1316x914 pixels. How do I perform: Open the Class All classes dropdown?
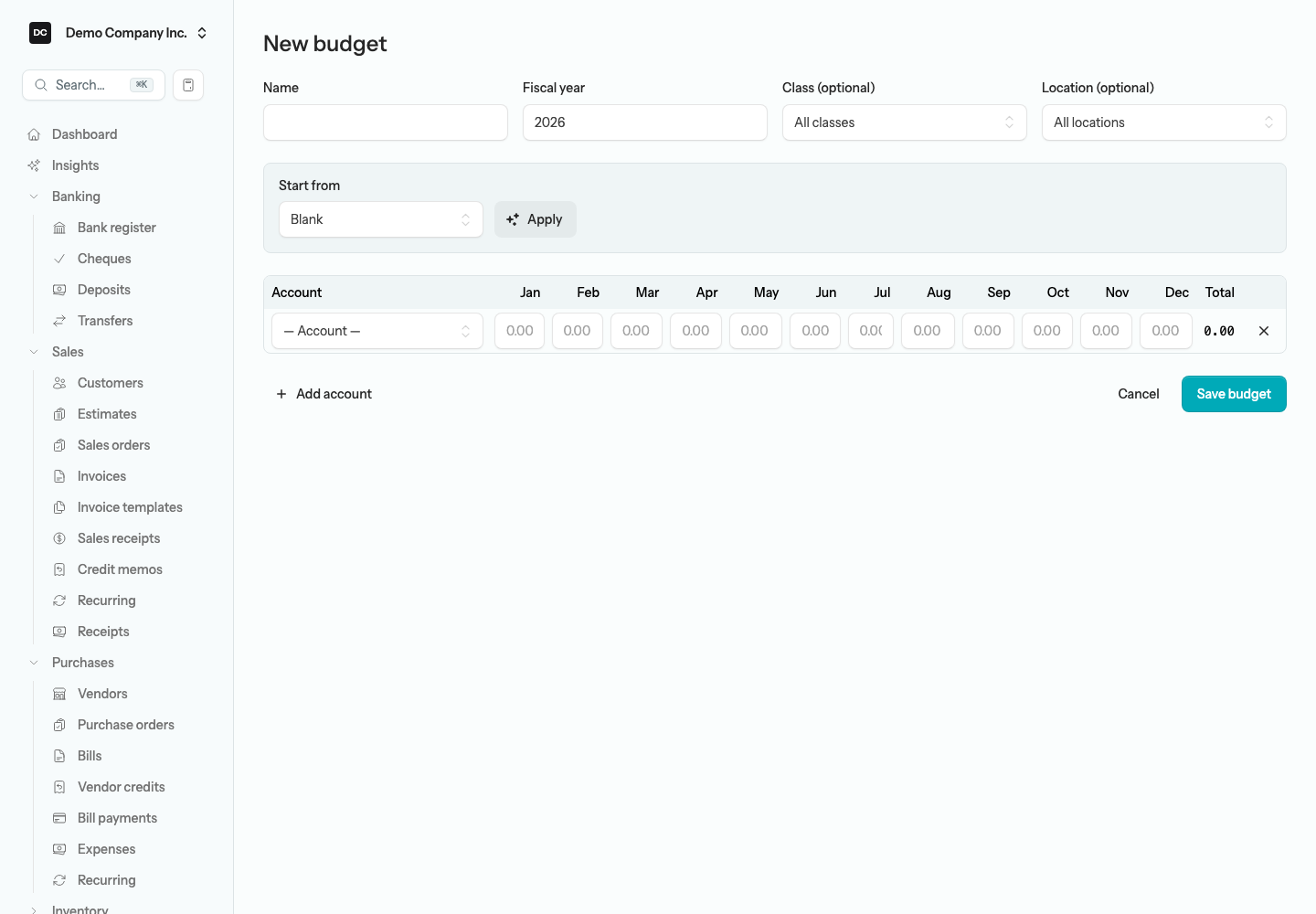pyautogui.click(x=905, y=122)
